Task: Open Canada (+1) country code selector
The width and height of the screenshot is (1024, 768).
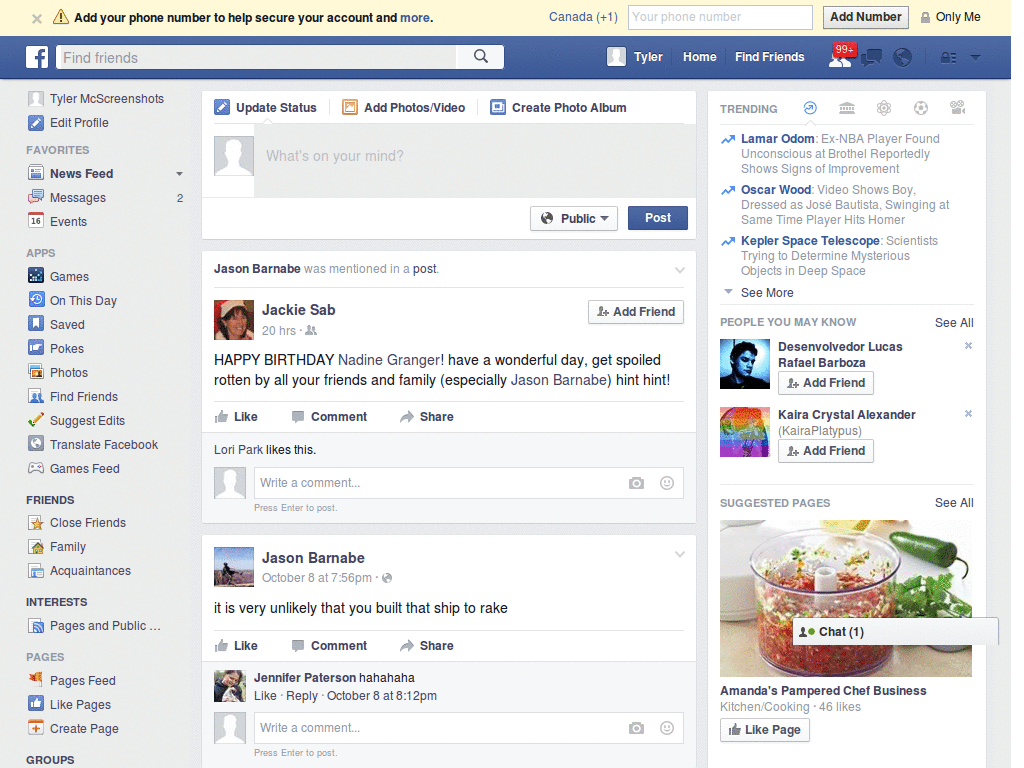Action: (x=583, y=17)
